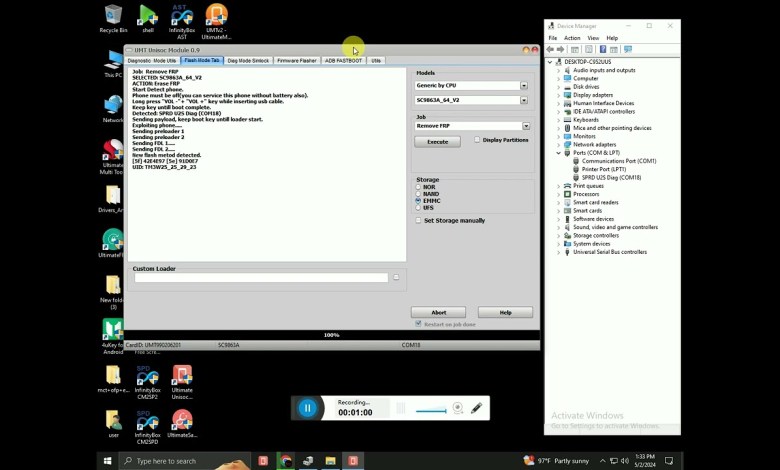Open UMTv2 UltimateM desktop shortcut
This screenshot has width=780, height=470.
216,21
